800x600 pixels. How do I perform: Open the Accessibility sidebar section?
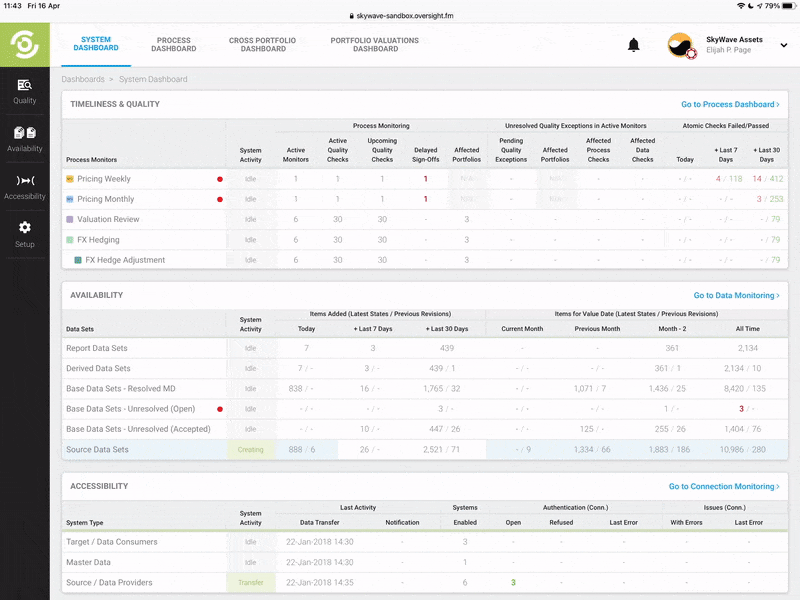(24, 187)
